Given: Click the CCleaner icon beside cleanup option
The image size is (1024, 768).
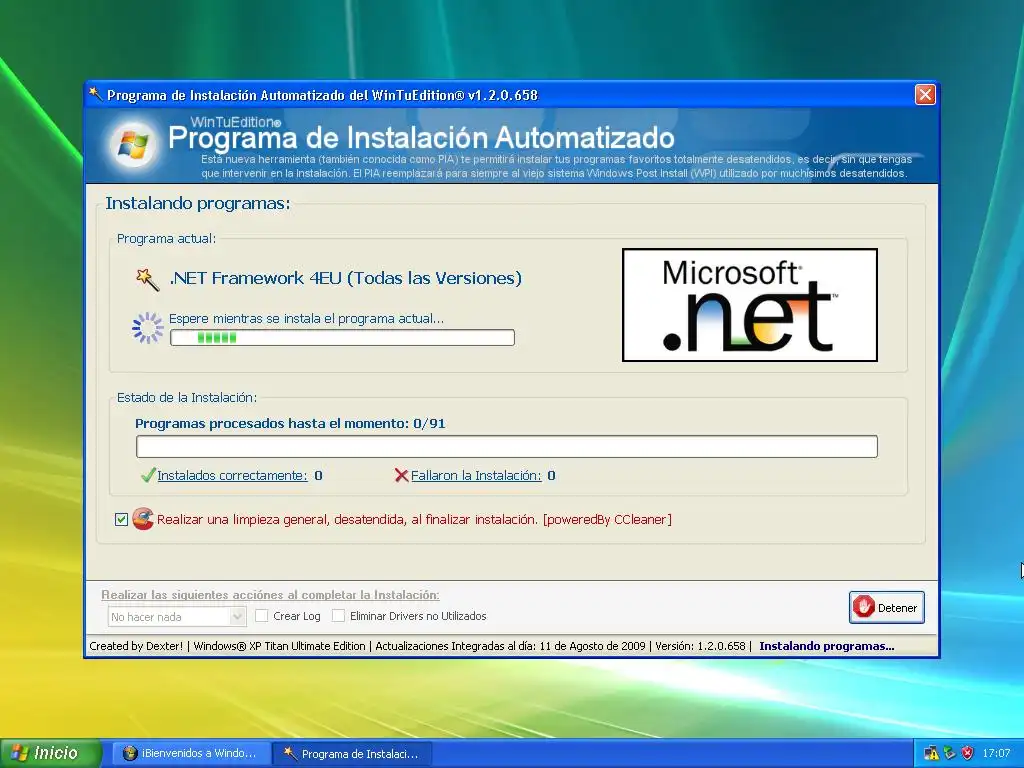Looking at the screenshot, I should tap(143, 519).
